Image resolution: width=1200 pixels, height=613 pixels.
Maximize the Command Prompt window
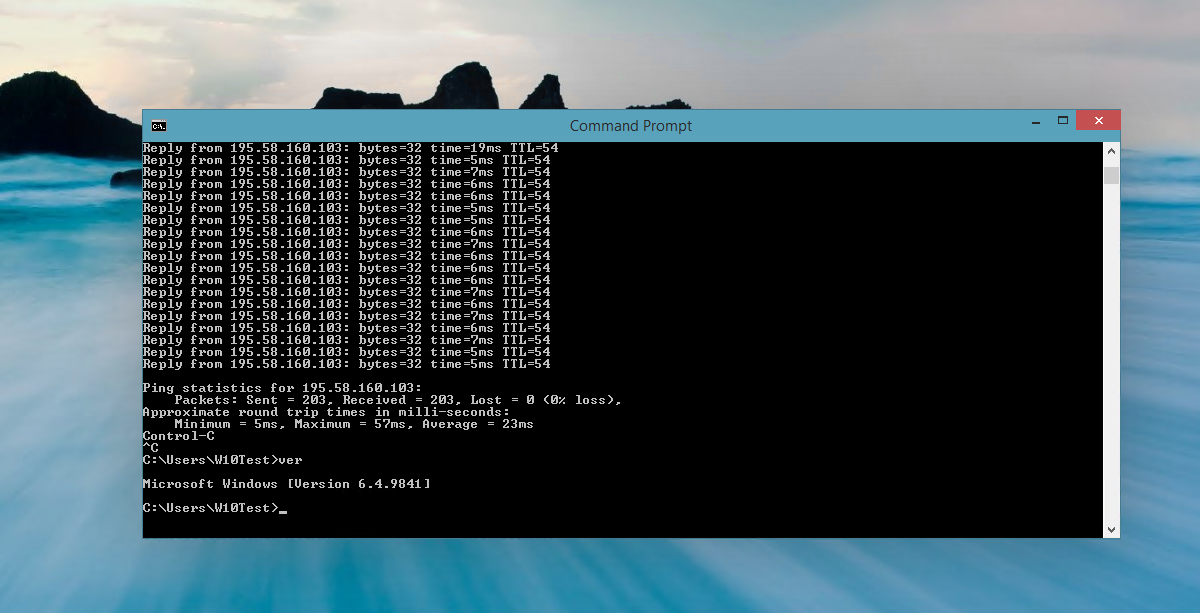click(x=1063, y=120)
